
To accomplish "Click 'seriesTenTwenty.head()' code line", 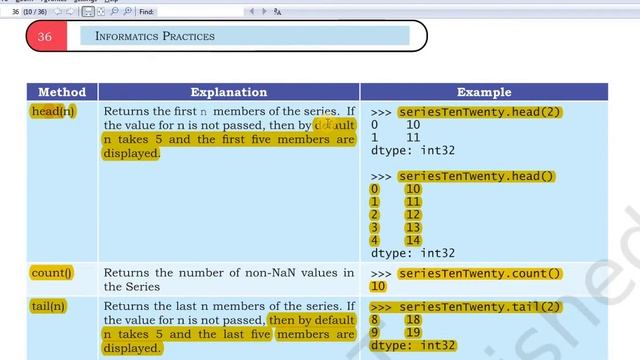I will pos(476,176).
